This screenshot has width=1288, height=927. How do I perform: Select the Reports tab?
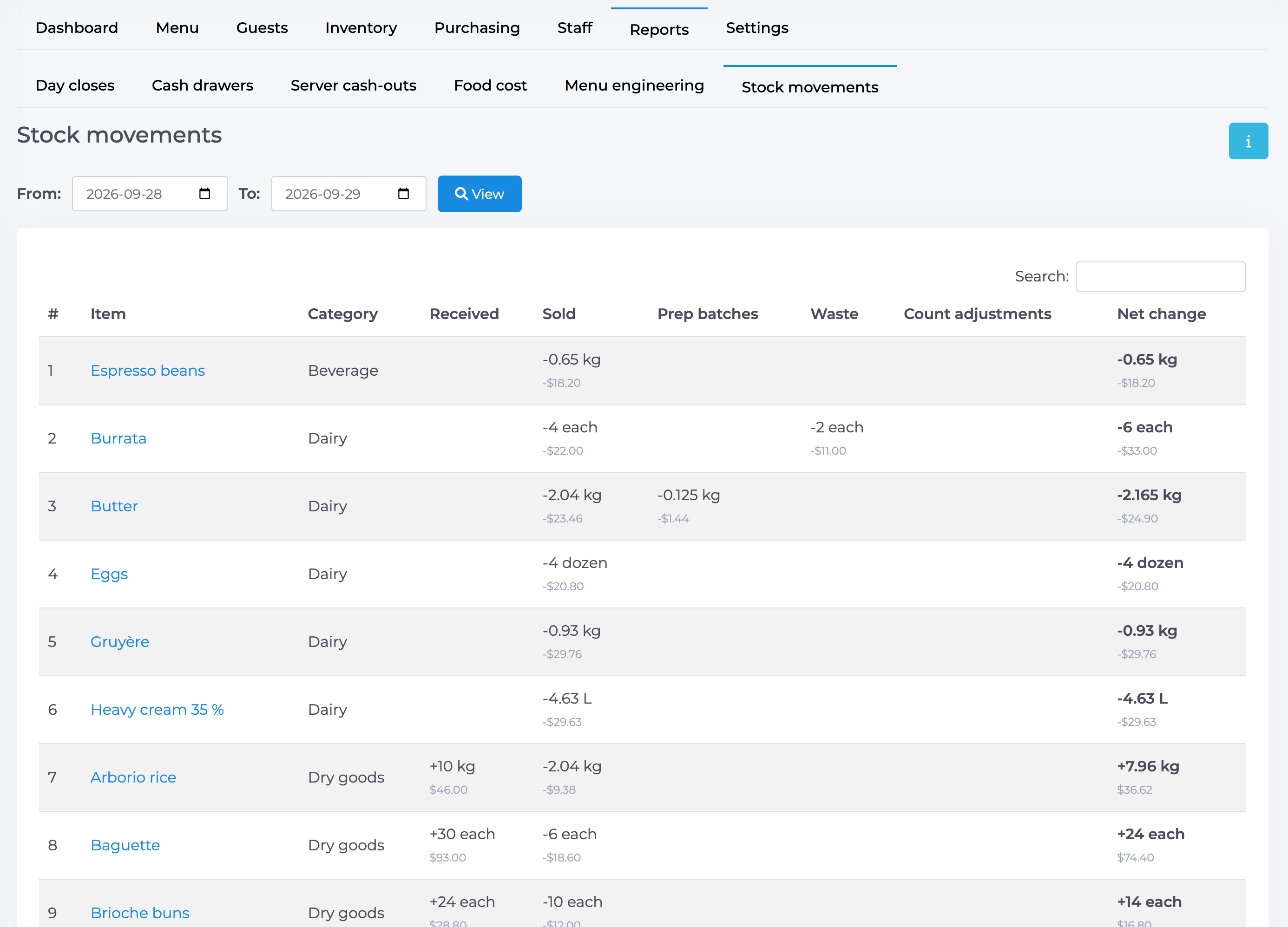point(659,29)
